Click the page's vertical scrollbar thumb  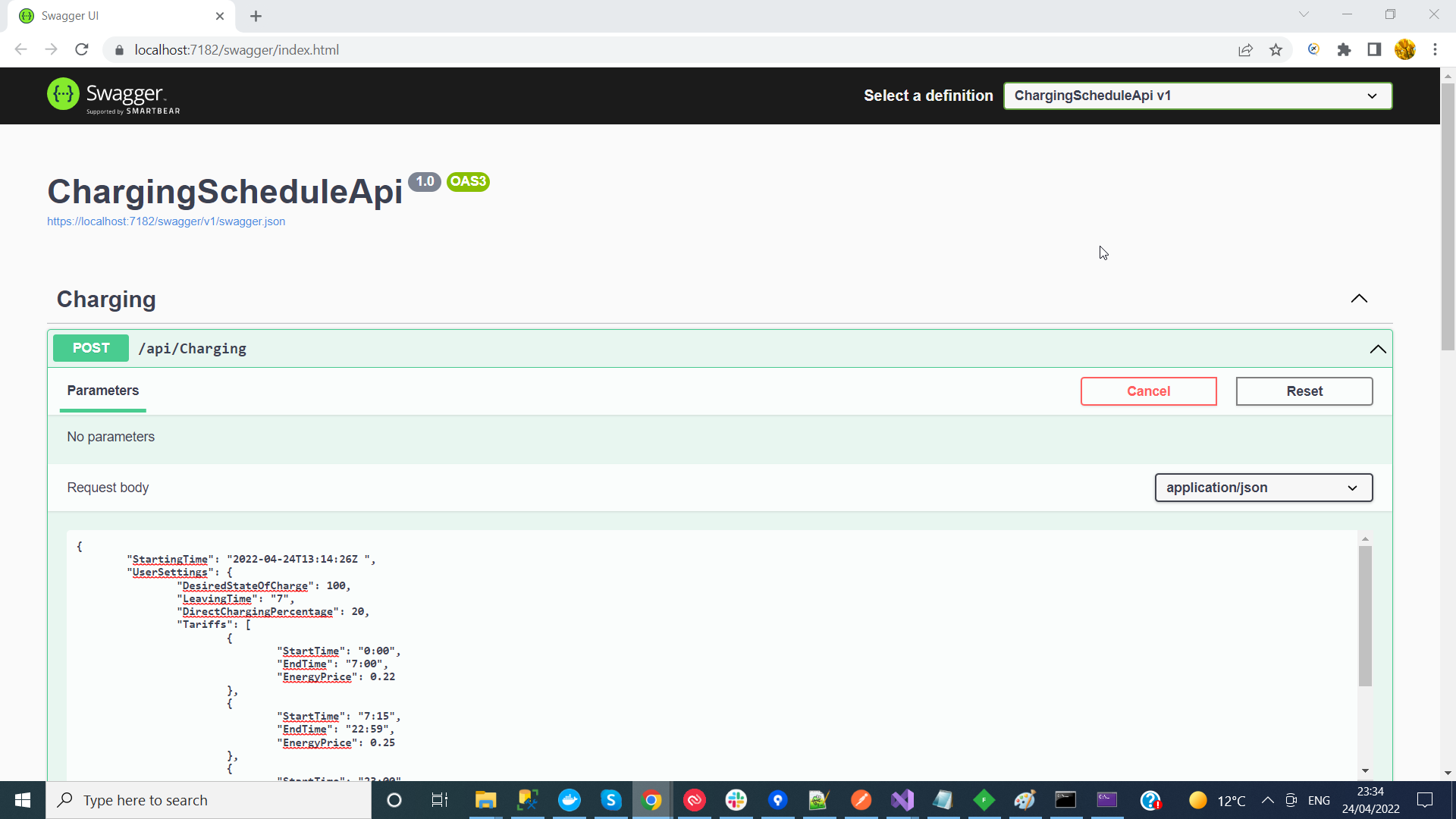pyautogui.click(x=1448, y=216)
